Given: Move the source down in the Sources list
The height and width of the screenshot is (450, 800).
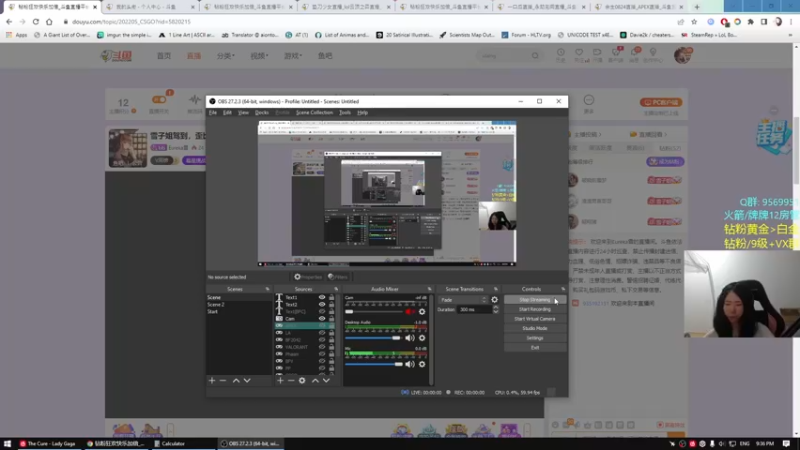Looking at the screenshot, I should coord(326,381).
